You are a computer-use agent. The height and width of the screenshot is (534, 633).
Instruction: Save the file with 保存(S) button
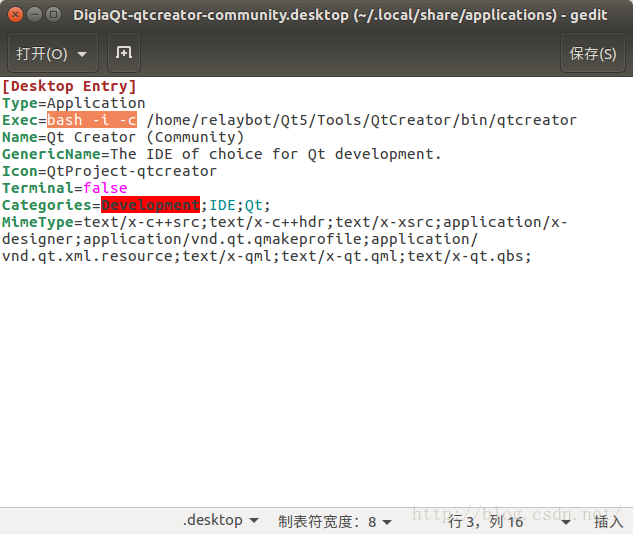click(x=593, y=53)
